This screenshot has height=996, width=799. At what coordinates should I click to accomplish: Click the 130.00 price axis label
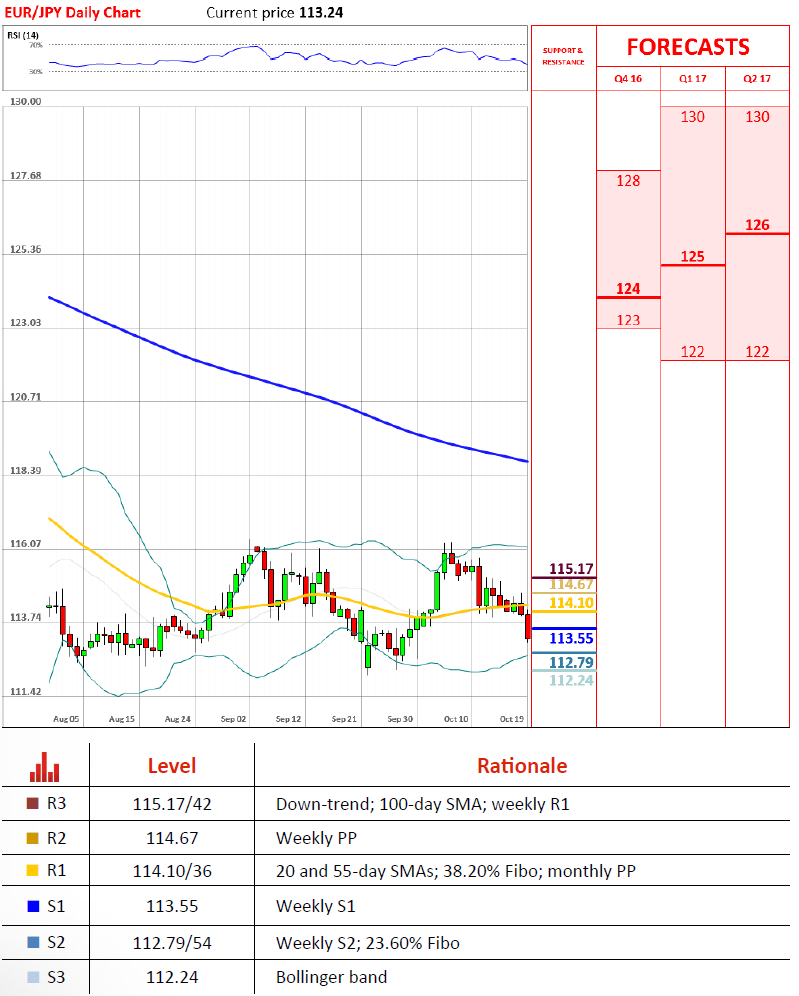[25, 102]
